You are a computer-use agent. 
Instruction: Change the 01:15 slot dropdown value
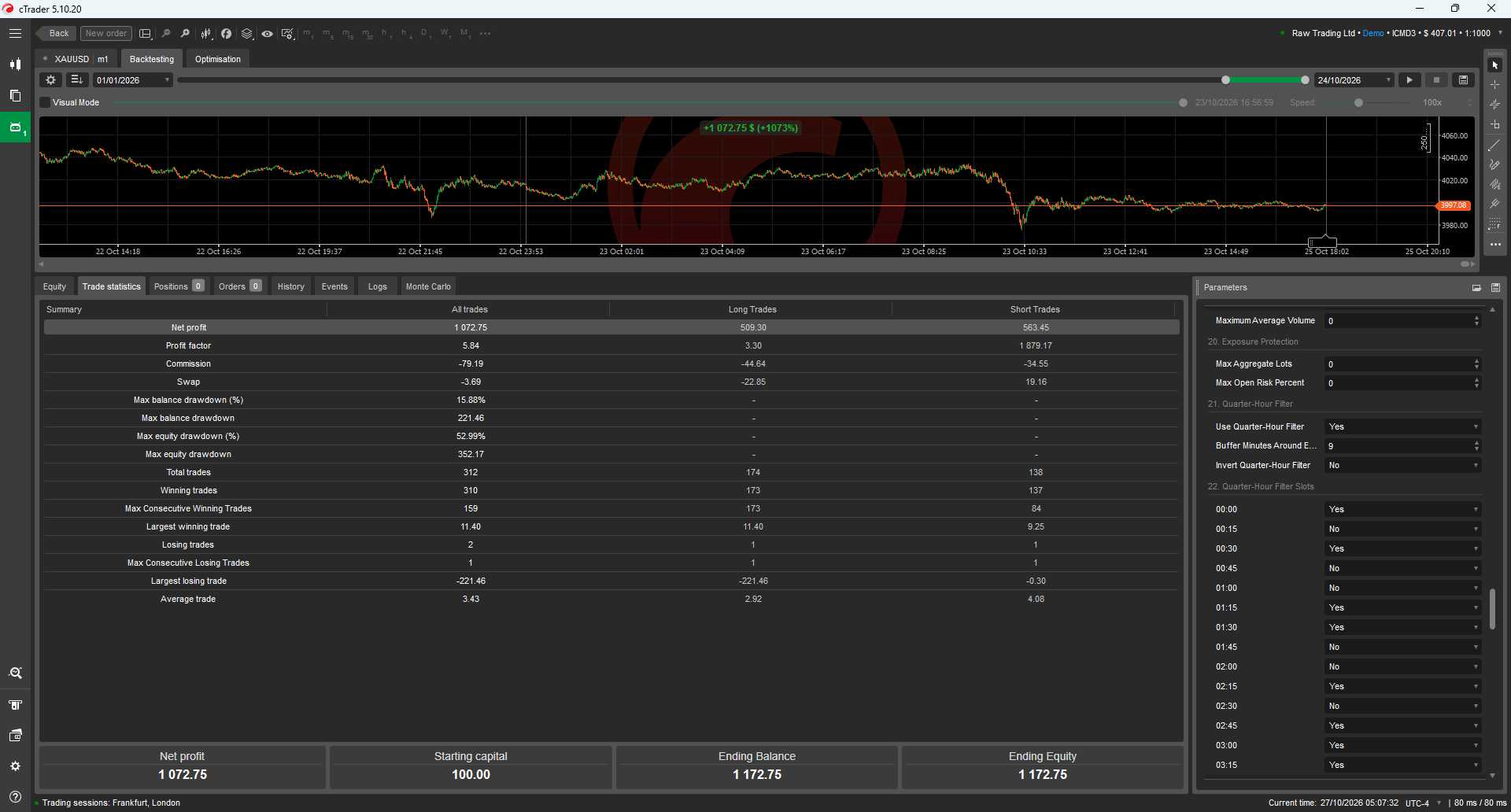point(1403,607)
